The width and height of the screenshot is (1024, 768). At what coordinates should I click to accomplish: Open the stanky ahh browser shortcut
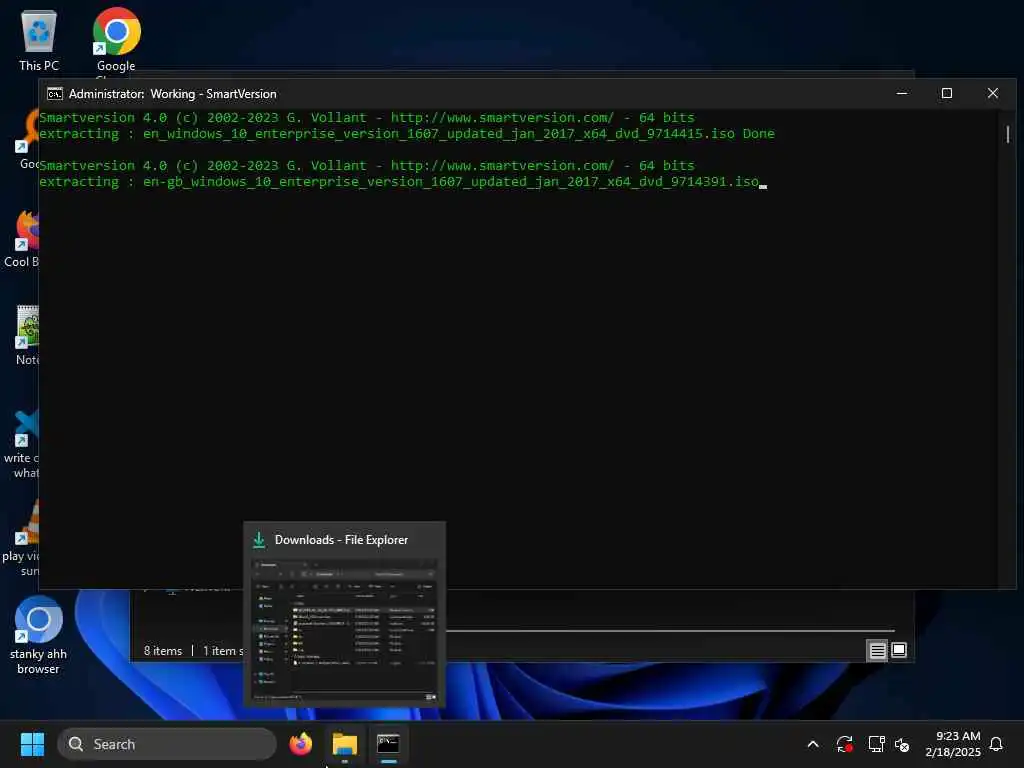[39, 635]
